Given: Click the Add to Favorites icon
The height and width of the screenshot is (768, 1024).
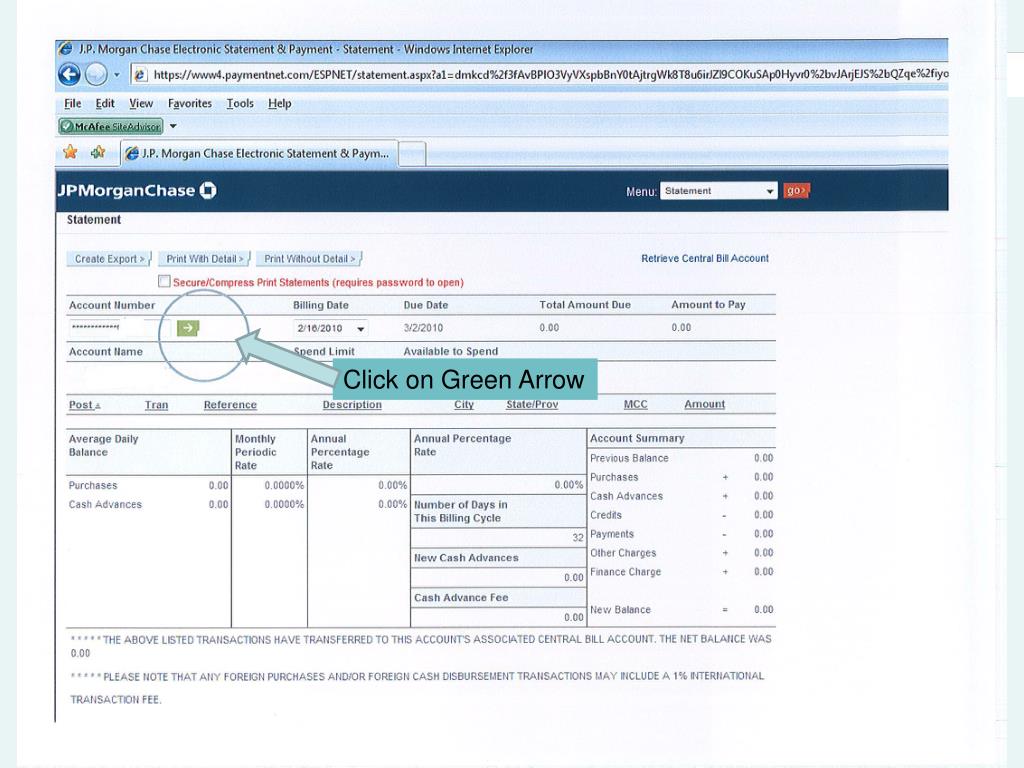Looking at the screenshot, I should pyautogui.click(x=98, y=153).
